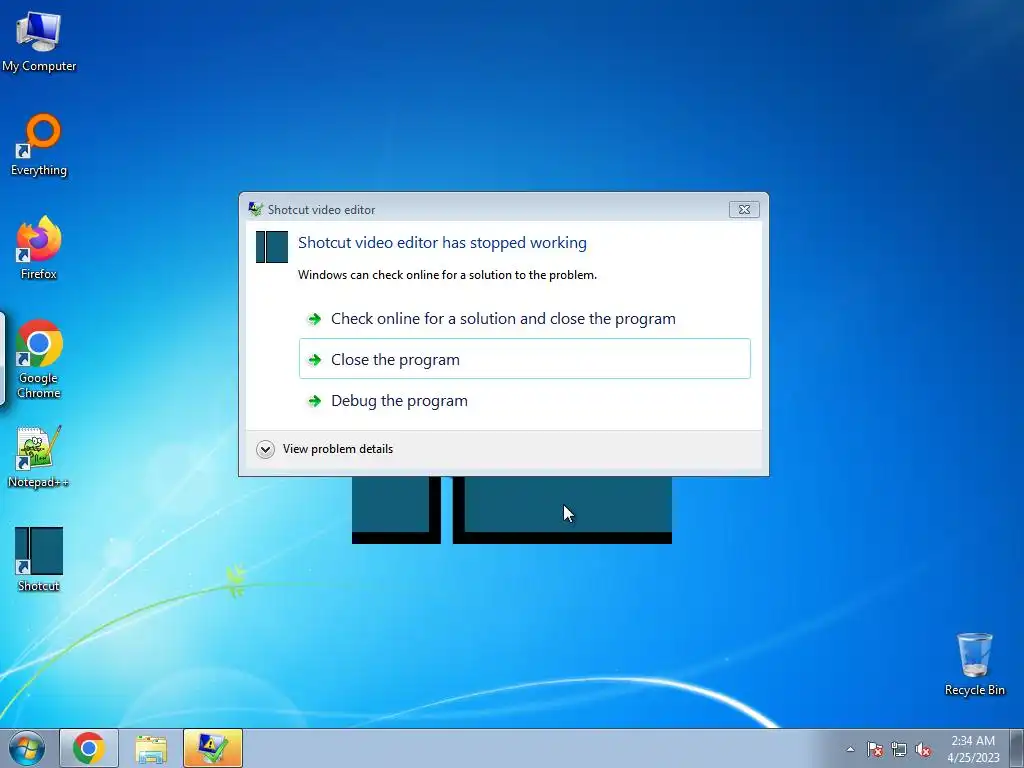Choose Debug the program
This screenshot has height=768, width=1024.
click(524, 400)
